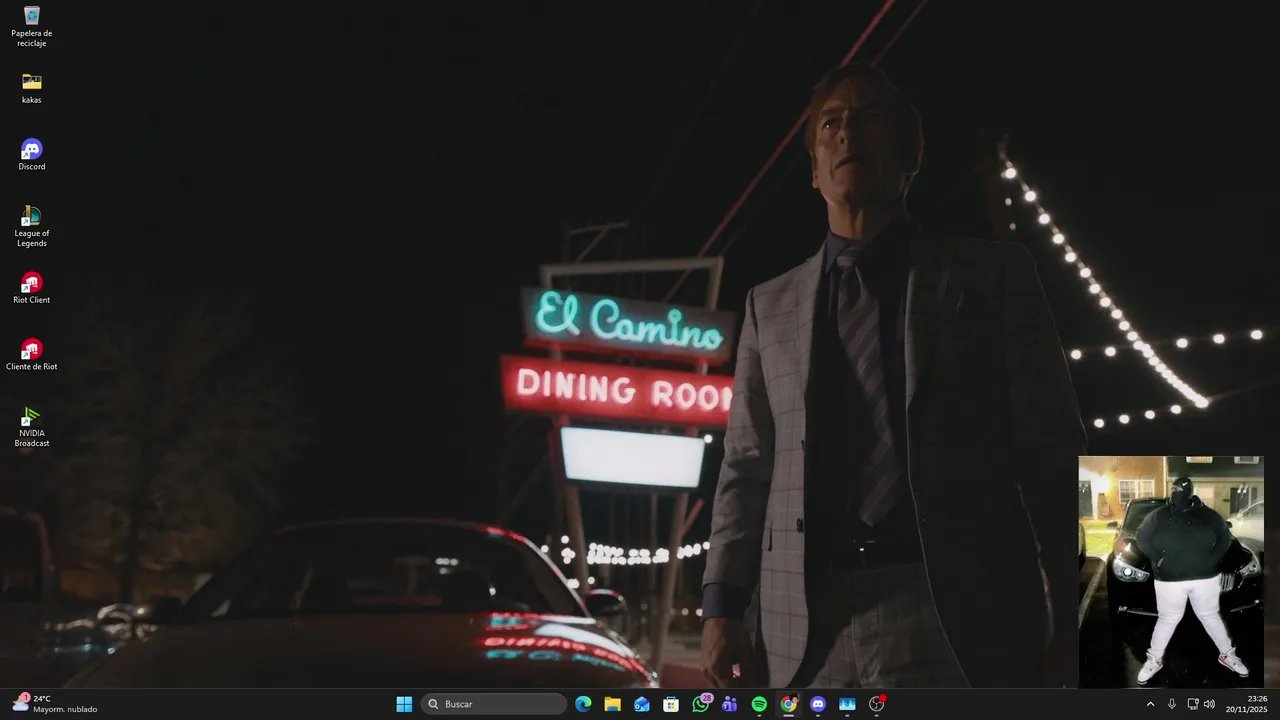Launch Microsoft Edge from the taskbar
This screenshot has width=1280, height=720.
point(583,704)
